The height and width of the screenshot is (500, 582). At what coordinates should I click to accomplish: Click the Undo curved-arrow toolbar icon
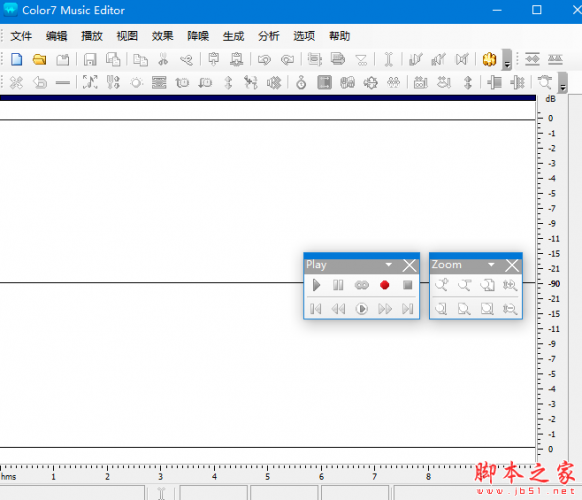(264, 59)
